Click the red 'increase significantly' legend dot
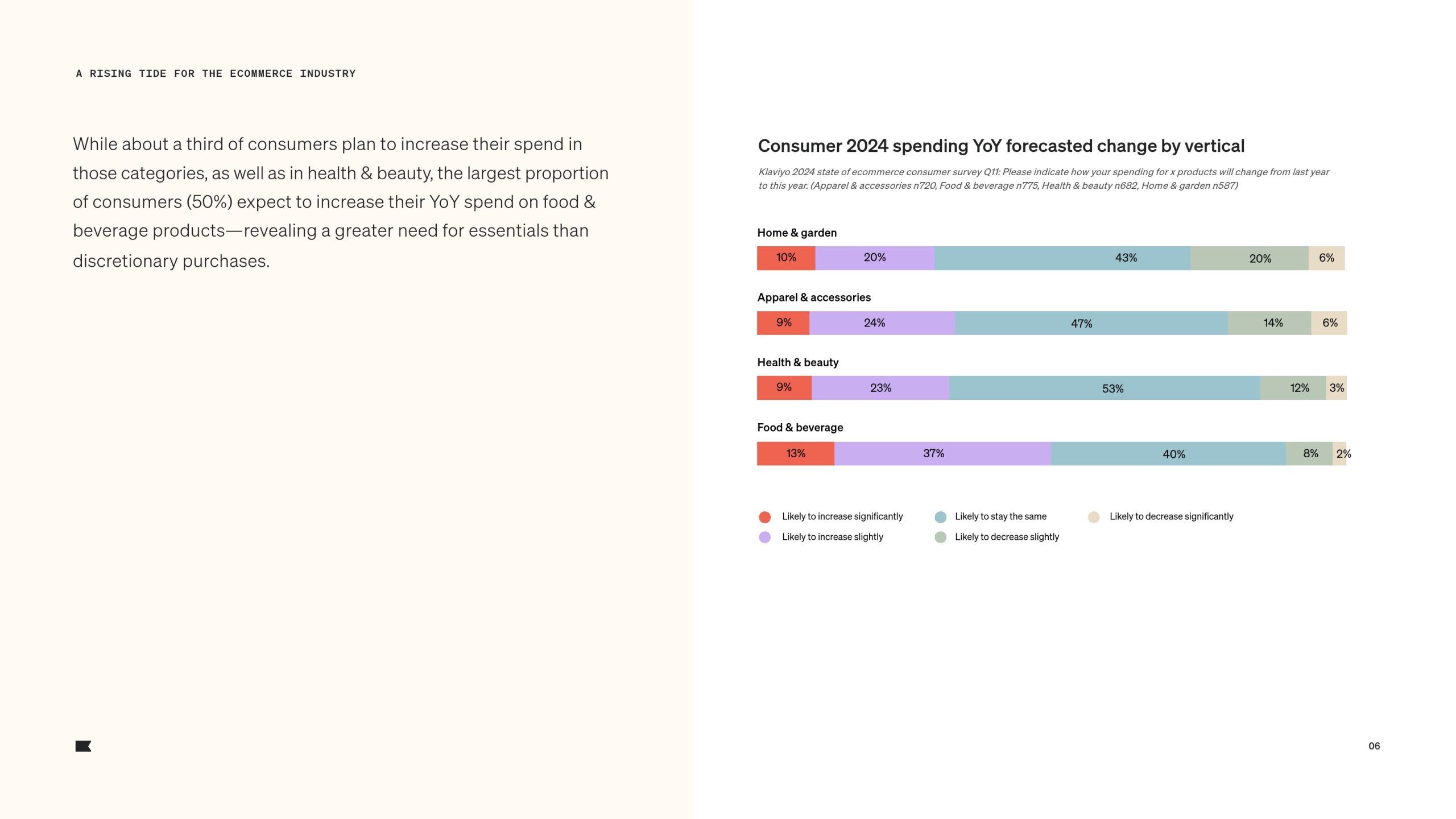The width and height of the screenshot is (1456, 819). click(764, 517)
